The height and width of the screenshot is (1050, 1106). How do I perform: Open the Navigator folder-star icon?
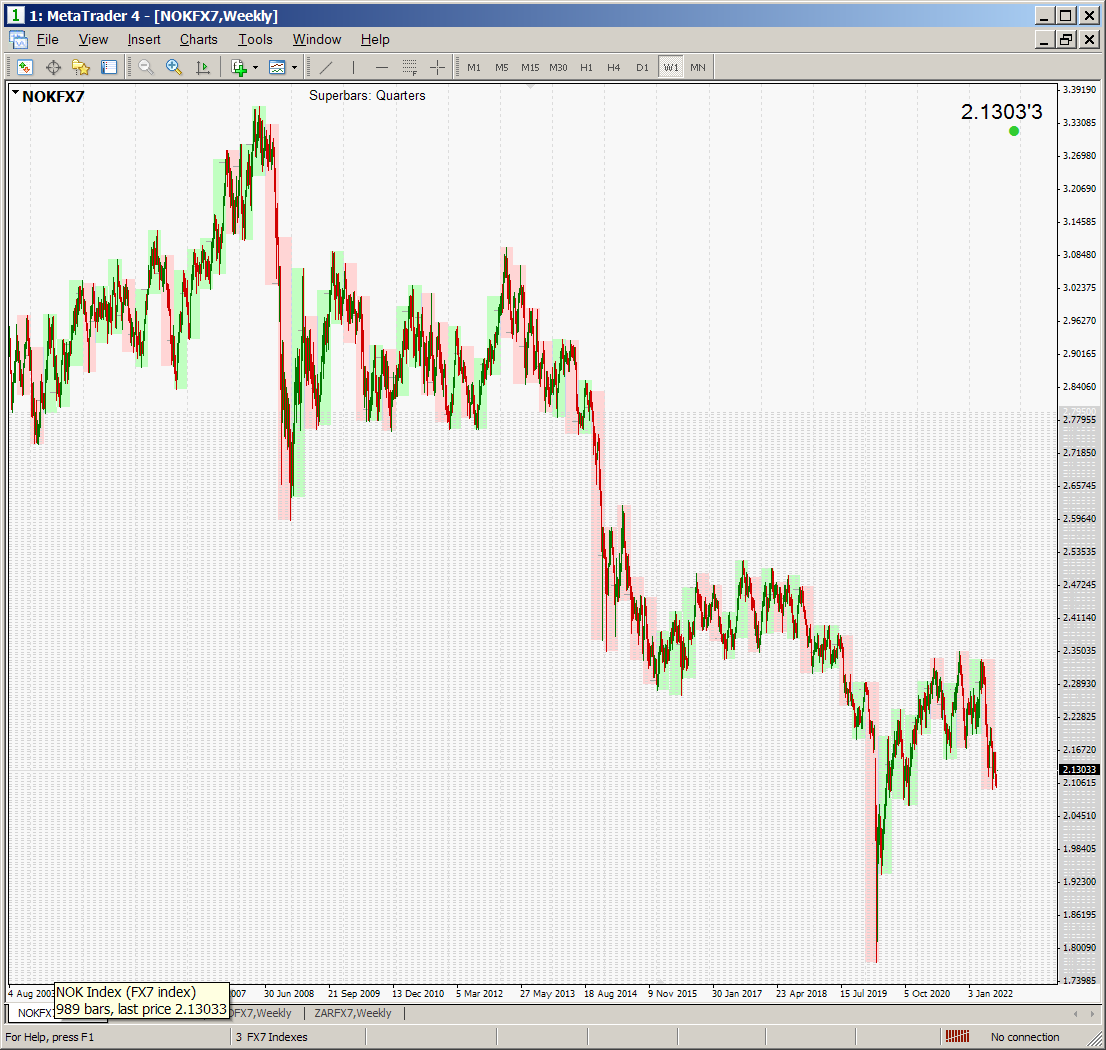tap(81, 67)
